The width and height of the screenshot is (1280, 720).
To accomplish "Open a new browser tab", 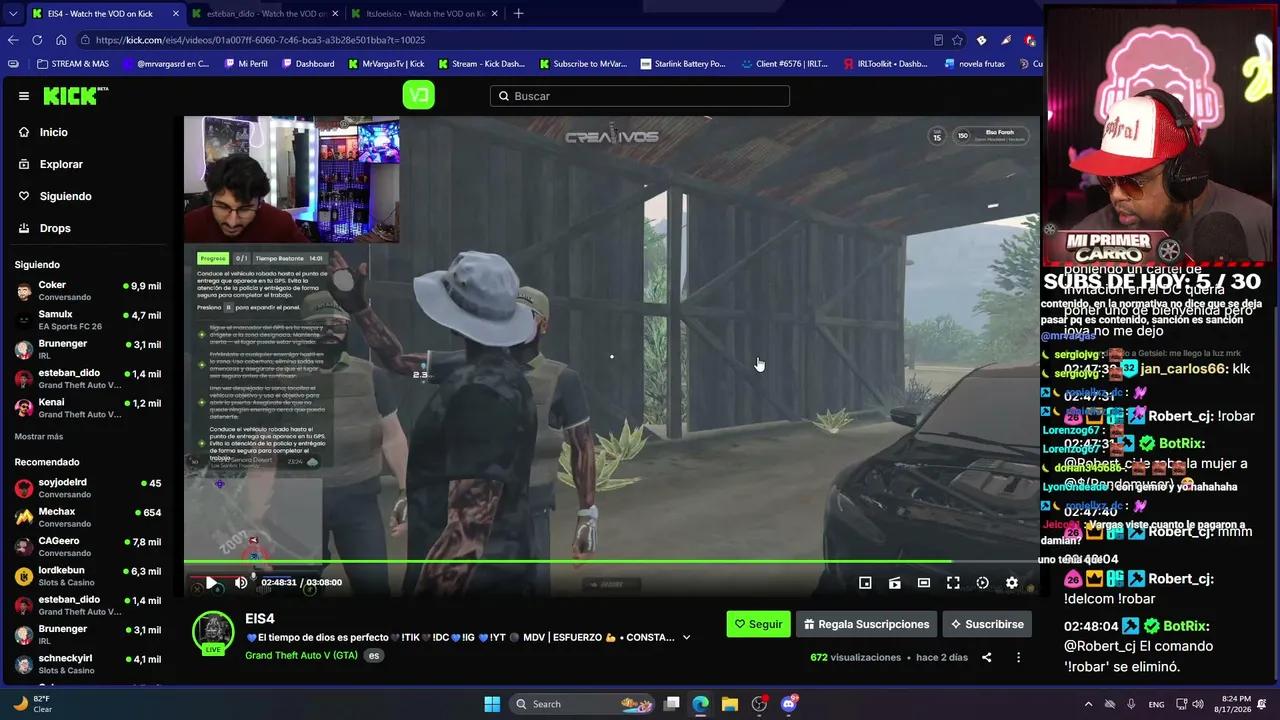I will [518, 14].
